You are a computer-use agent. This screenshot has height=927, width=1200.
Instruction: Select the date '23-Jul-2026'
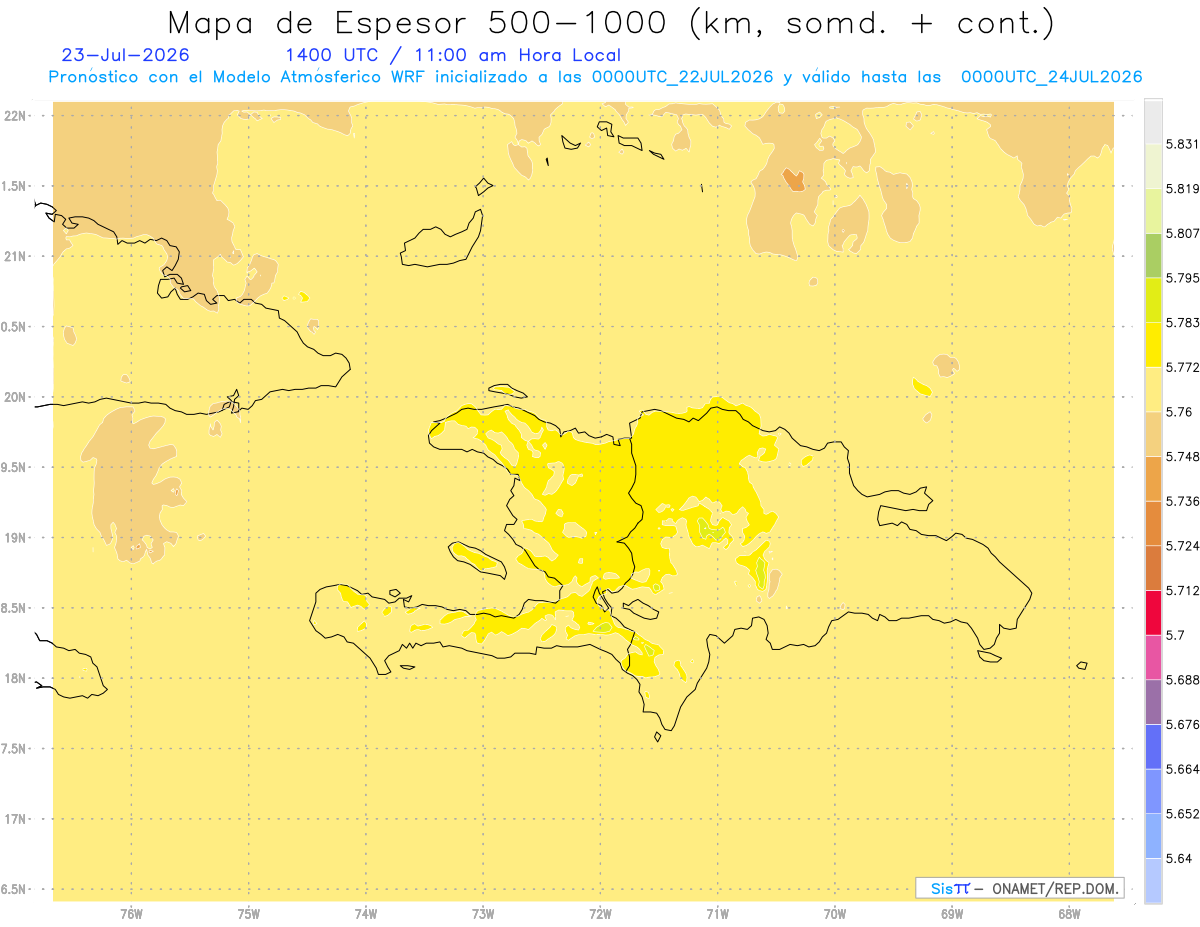coord(125,56)
